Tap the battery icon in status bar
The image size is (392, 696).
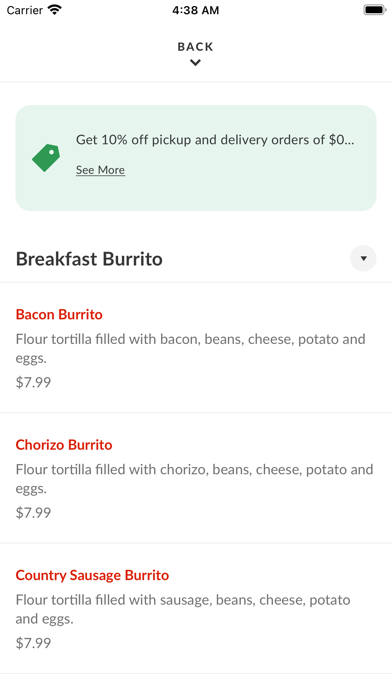pos(375,10)
